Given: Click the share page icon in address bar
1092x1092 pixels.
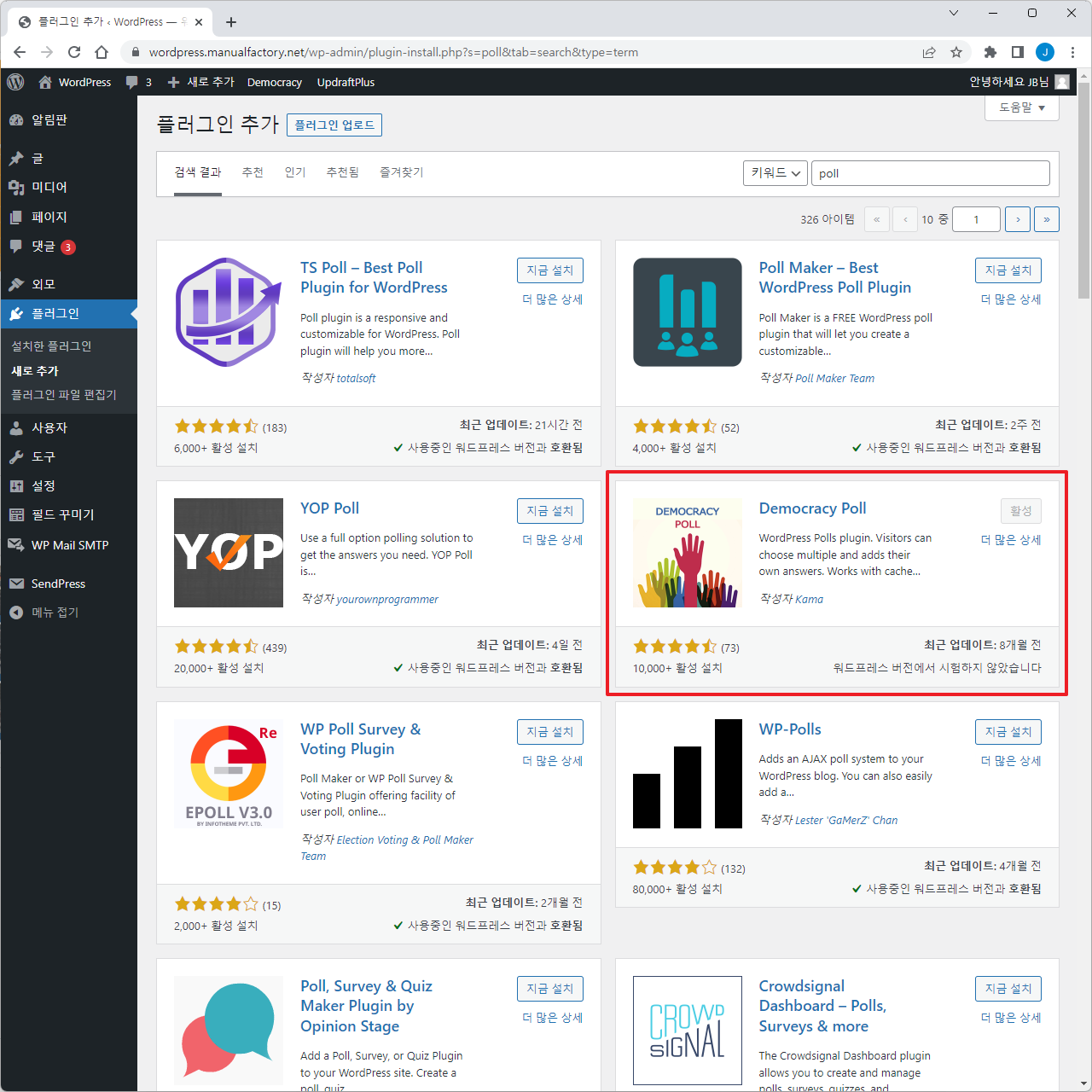Looking at the screenshot, I should pos(929,52).
